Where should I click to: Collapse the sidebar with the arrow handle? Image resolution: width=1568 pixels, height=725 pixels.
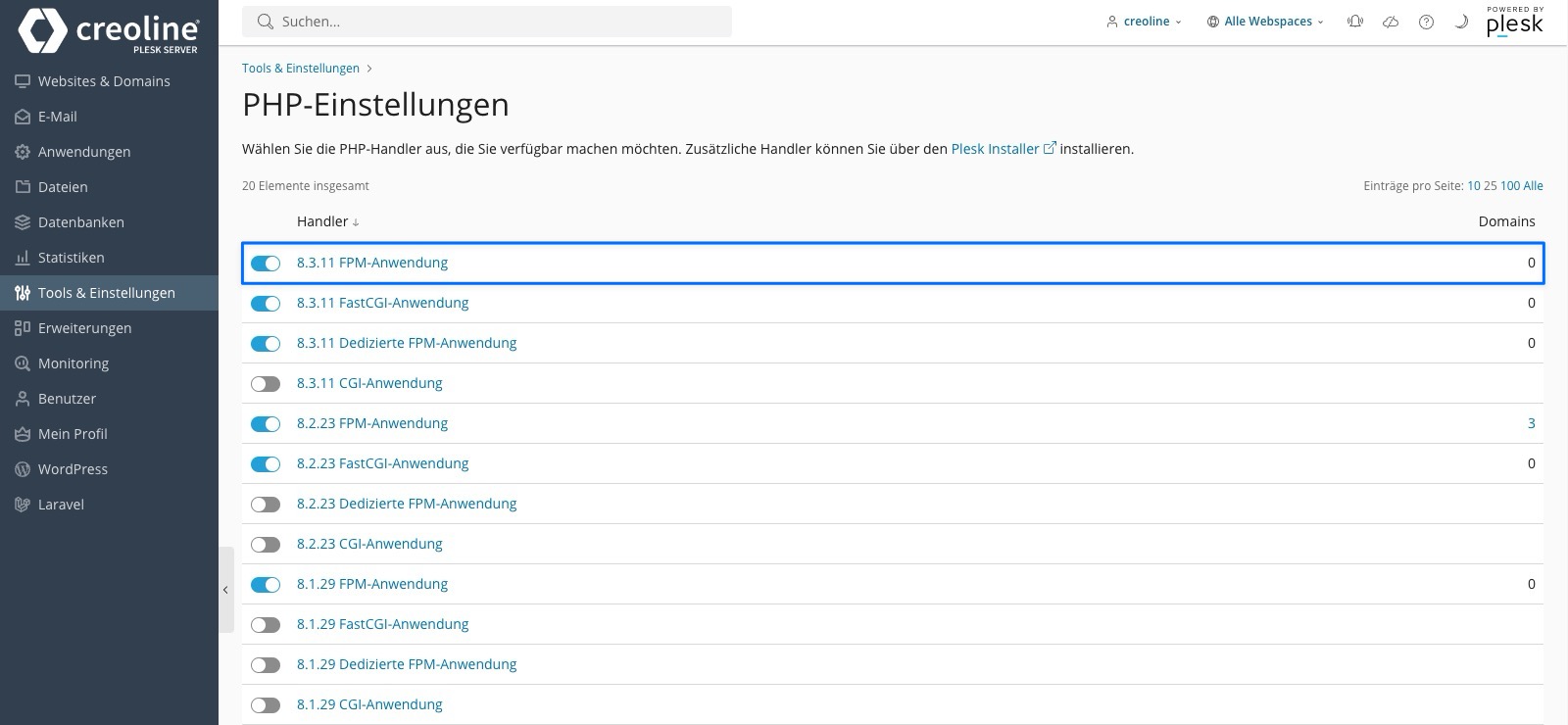click(x=225, y=590)
